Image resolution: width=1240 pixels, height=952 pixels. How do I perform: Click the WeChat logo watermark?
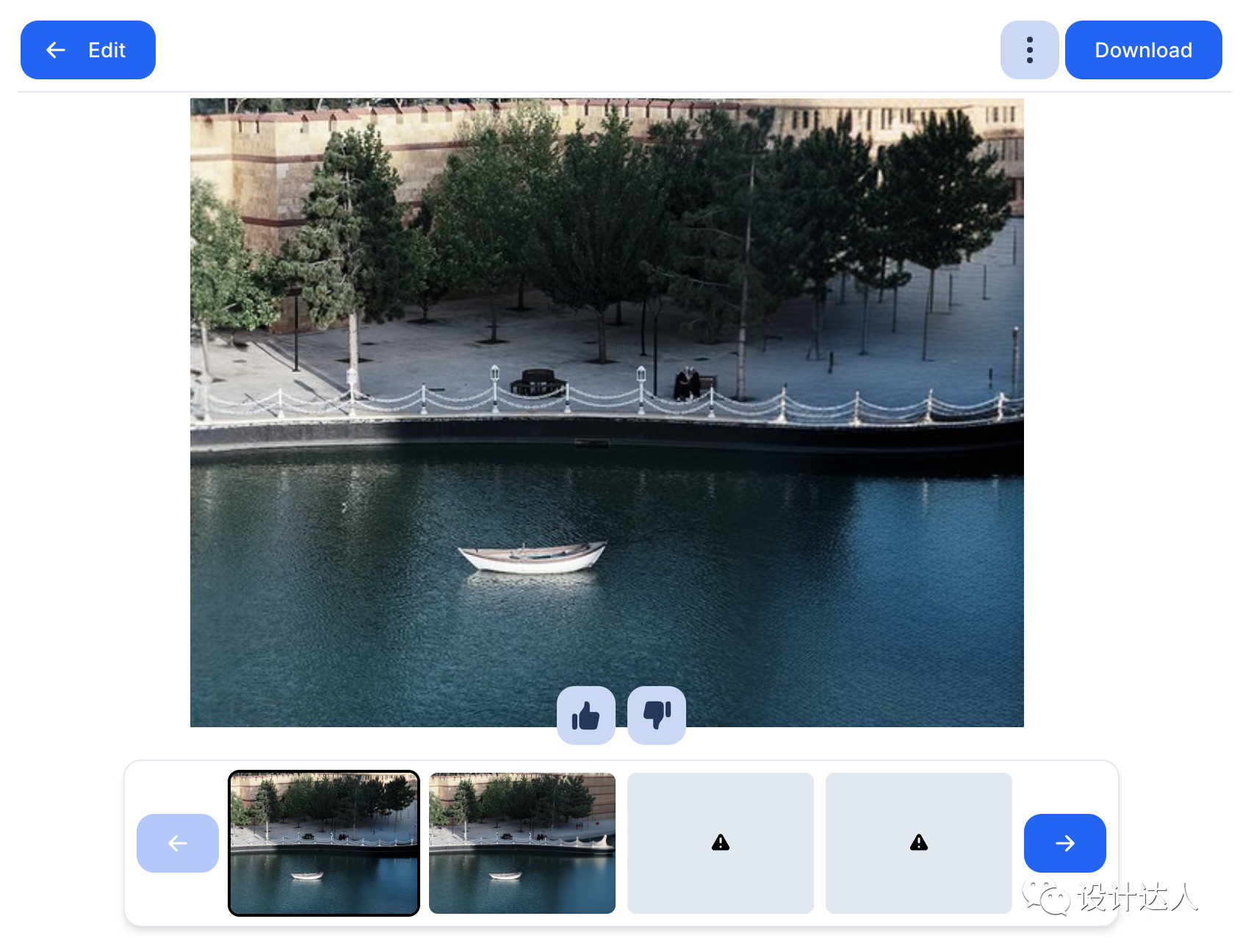click(x=1046, y=897)
